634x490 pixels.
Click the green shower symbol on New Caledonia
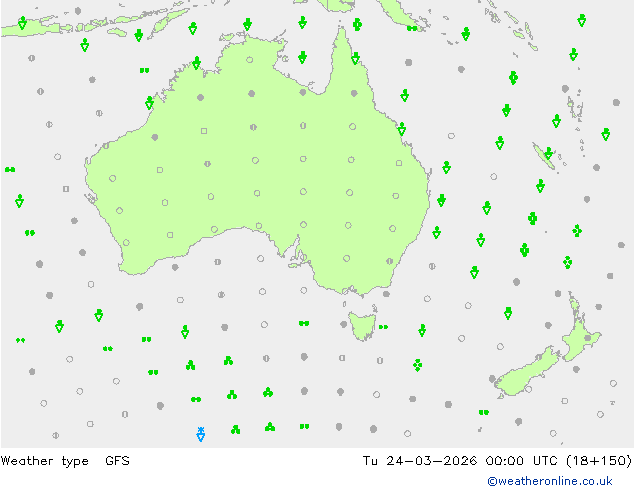tap(548, 154)
